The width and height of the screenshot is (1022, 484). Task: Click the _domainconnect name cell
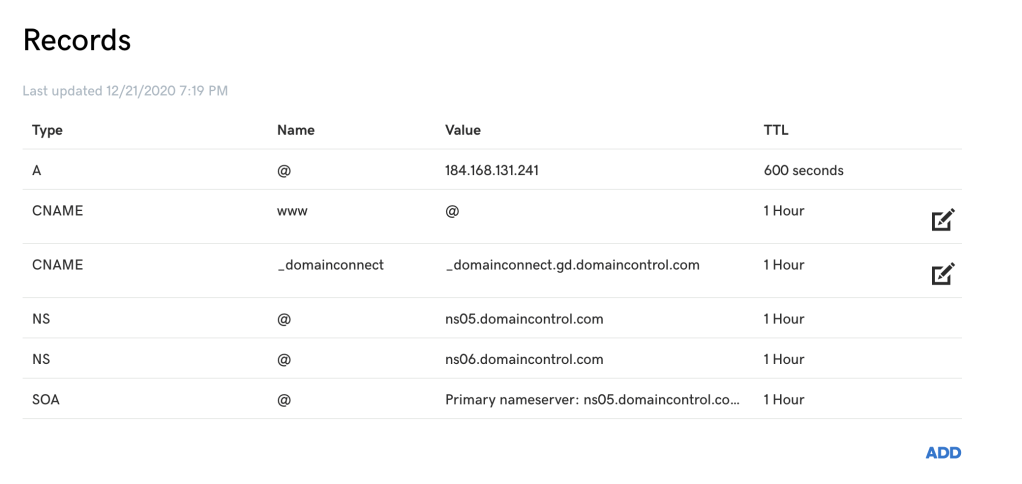coord(330,265)
